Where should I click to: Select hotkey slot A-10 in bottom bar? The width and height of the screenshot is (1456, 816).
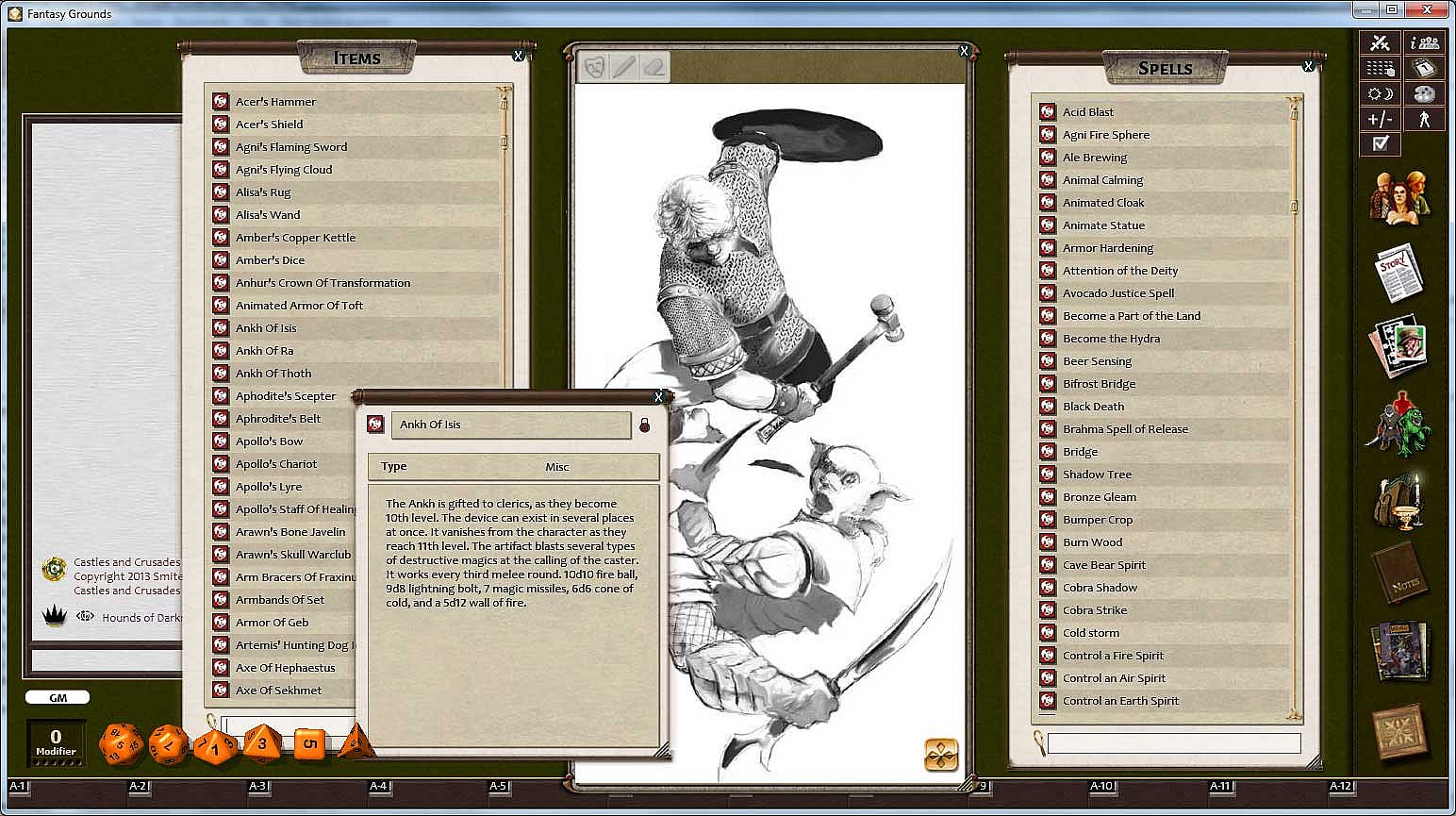(1101, 787)
